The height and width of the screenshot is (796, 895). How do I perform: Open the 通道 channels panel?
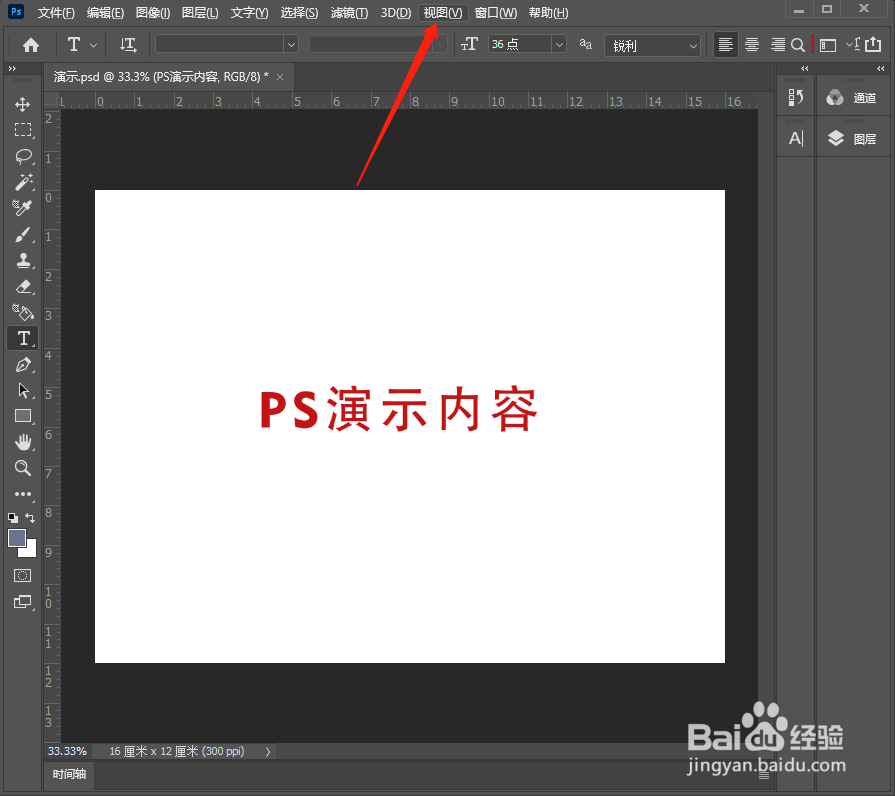pyautogui.click(x=852, y=98)
